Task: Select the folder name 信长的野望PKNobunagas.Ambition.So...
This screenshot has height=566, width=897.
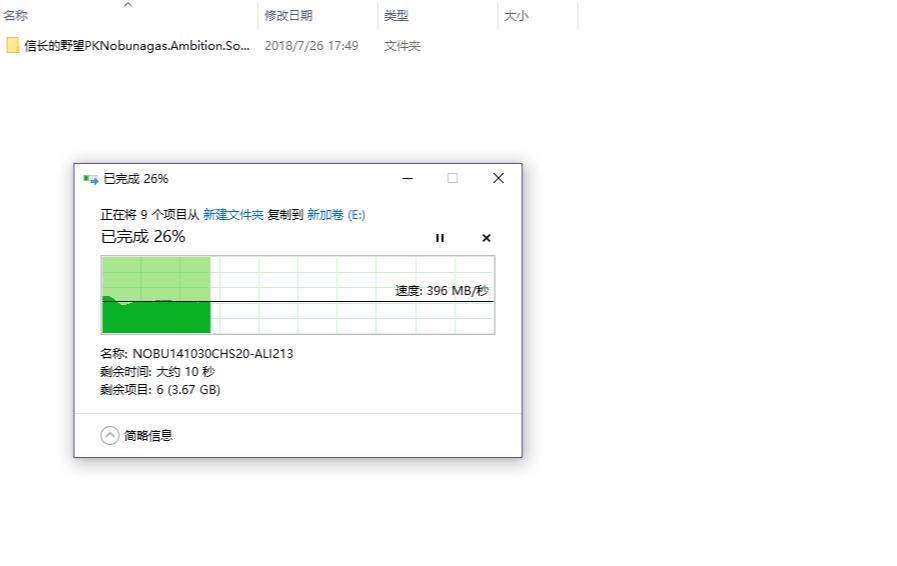Action: coord(137,46)
